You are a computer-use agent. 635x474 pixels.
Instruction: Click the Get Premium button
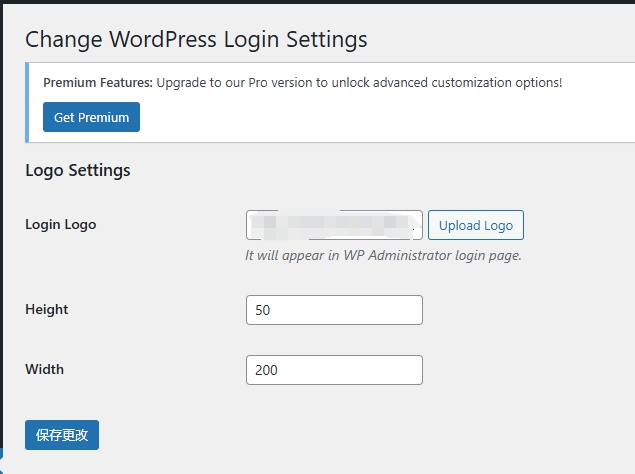click(x=91, y=117)
